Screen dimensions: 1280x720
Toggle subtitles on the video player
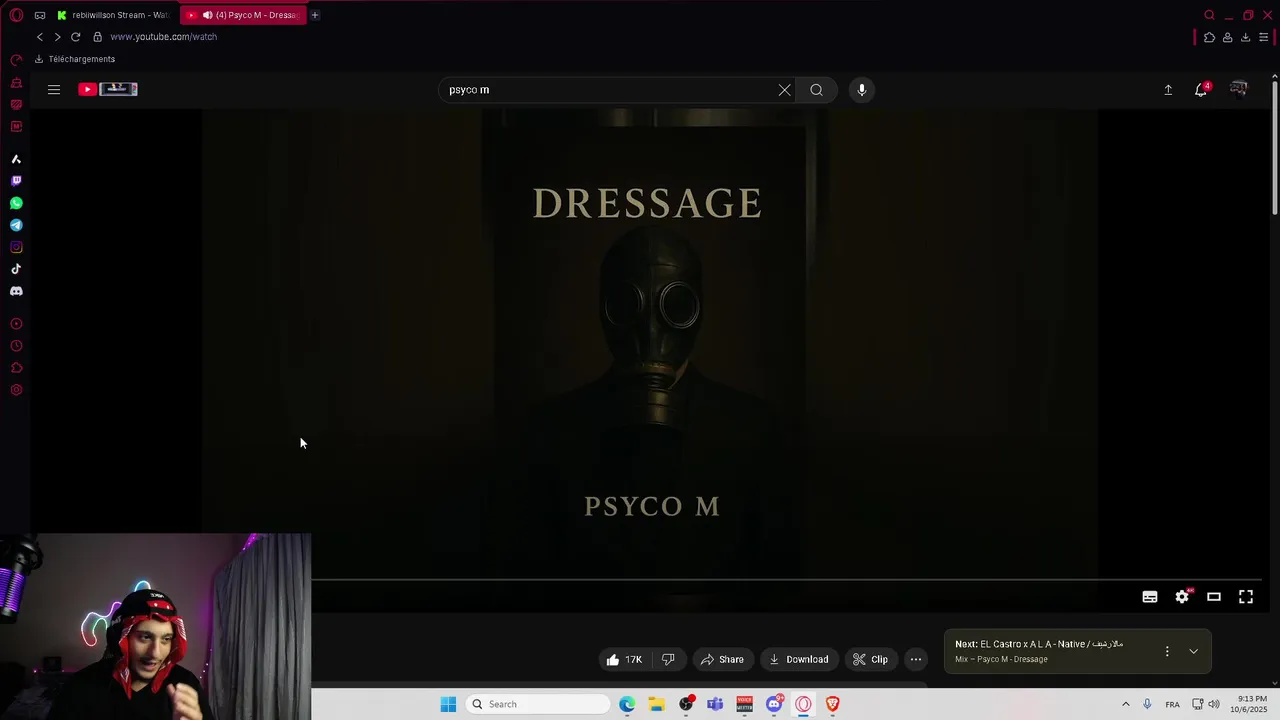pyautogui.click(x=1150, y=597)
